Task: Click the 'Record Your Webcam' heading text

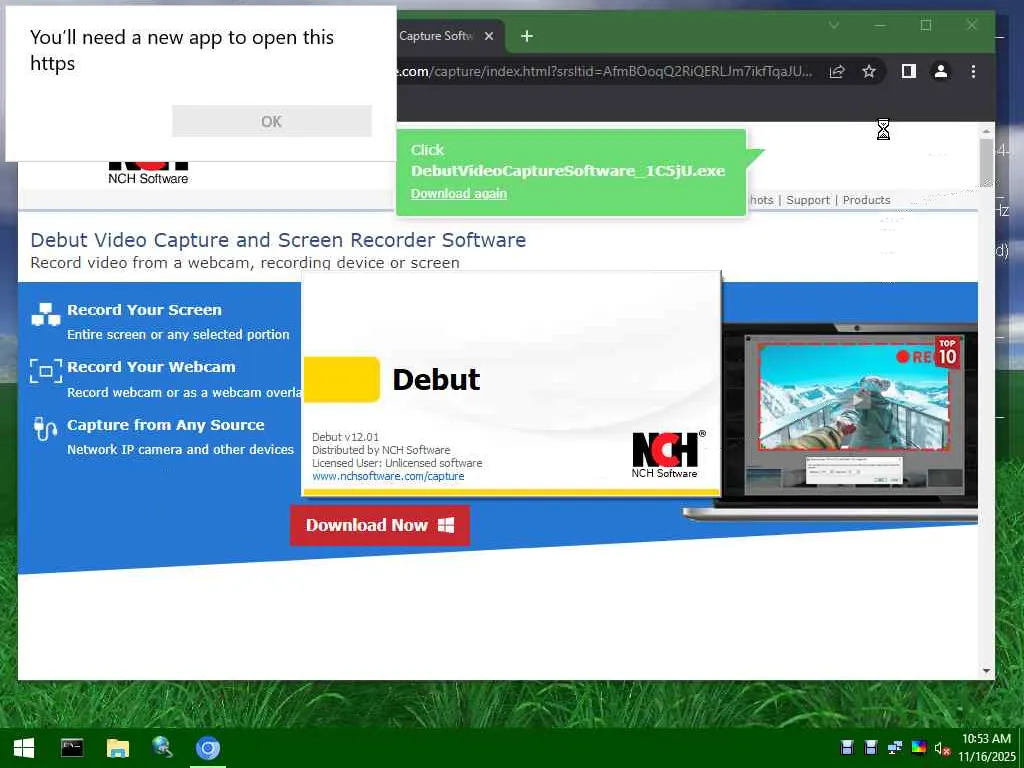Action: [x=151, y=367]
